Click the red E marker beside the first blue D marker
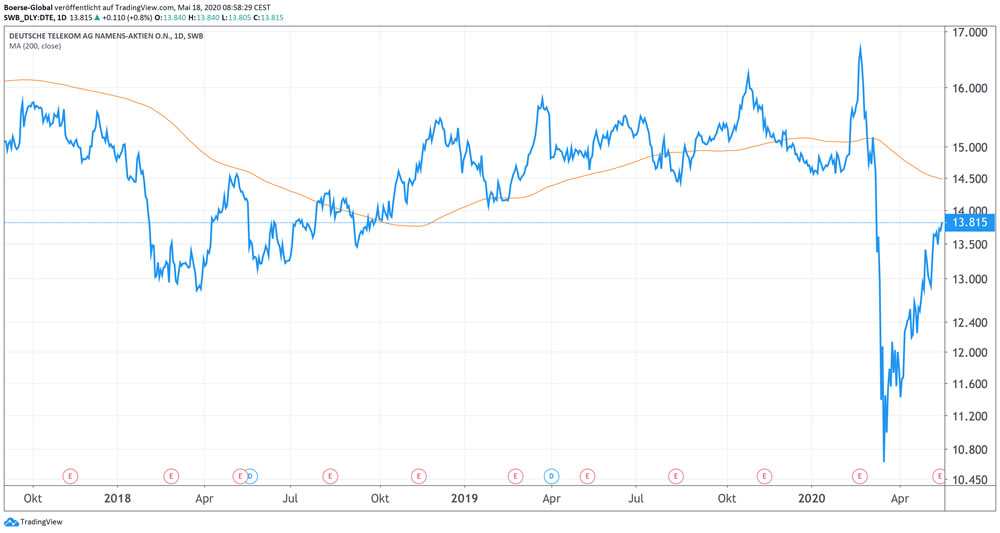The width and height of the screenshot is (1000, 533). click(x=239, y=476)
